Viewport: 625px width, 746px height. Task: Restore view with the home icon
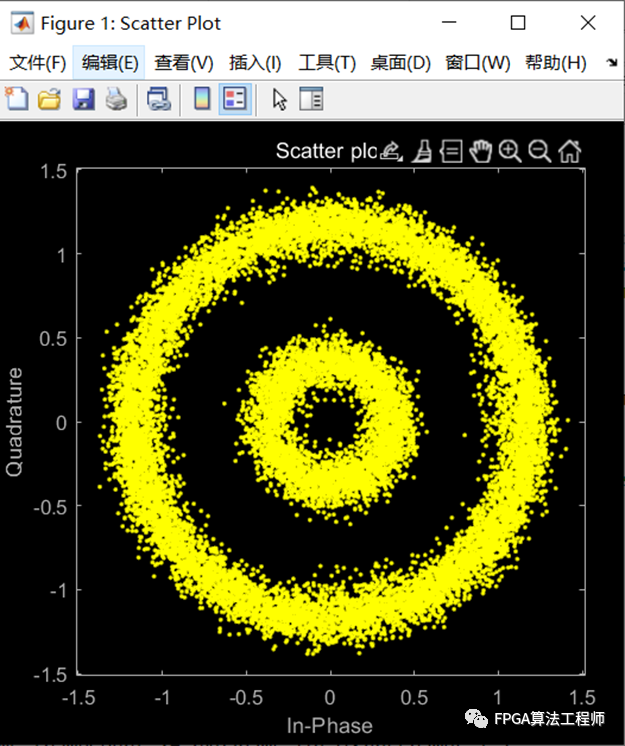coord(569,151)
